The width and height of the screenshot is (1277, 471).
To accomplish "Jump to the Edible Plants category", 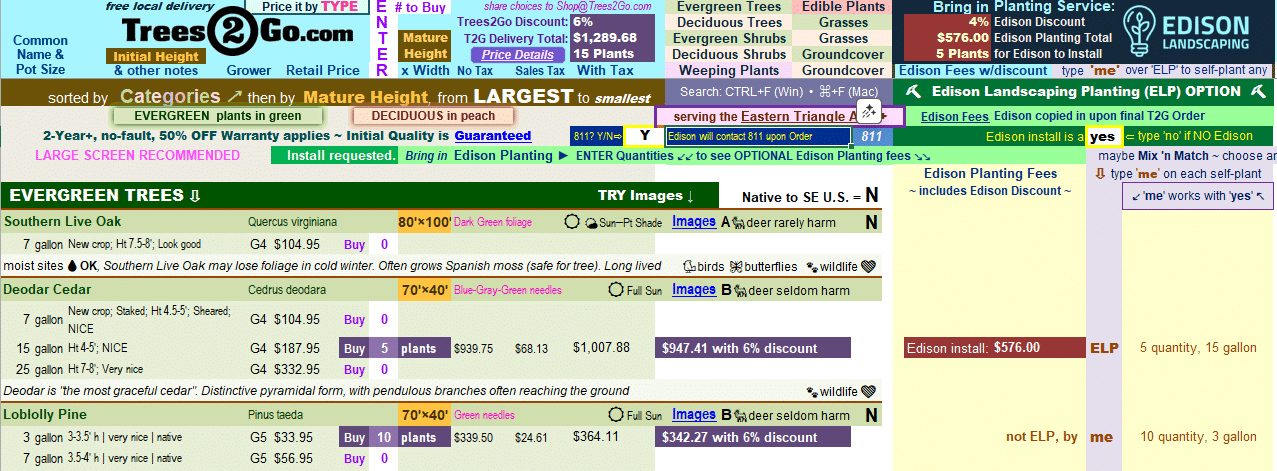I will click(843, 7).
